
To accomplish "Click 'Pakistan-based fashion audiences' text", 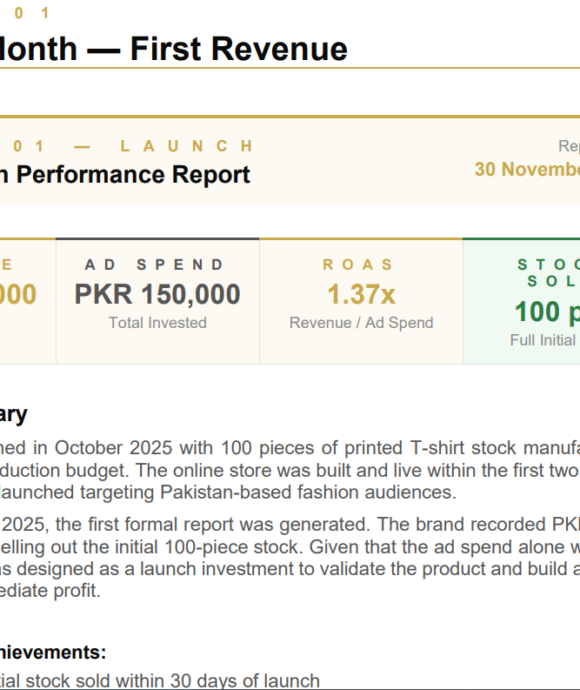I will coord(308,492).
